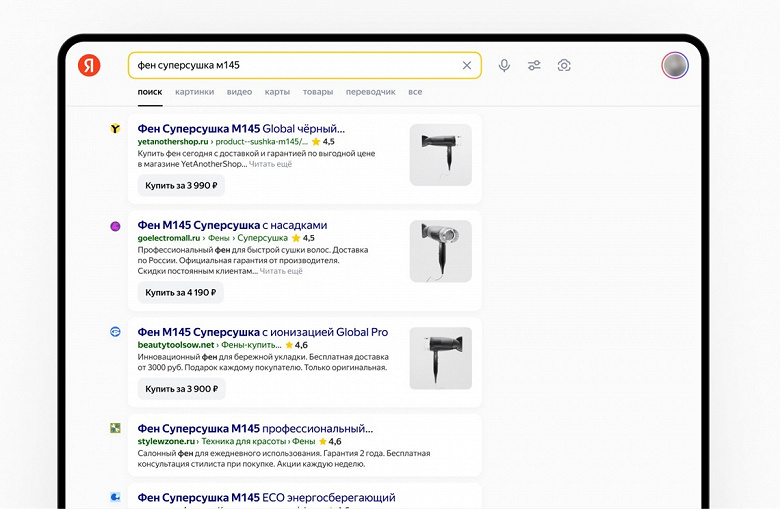Open image search camera icon
The image size is (780, 509).
tap(564, 65)
